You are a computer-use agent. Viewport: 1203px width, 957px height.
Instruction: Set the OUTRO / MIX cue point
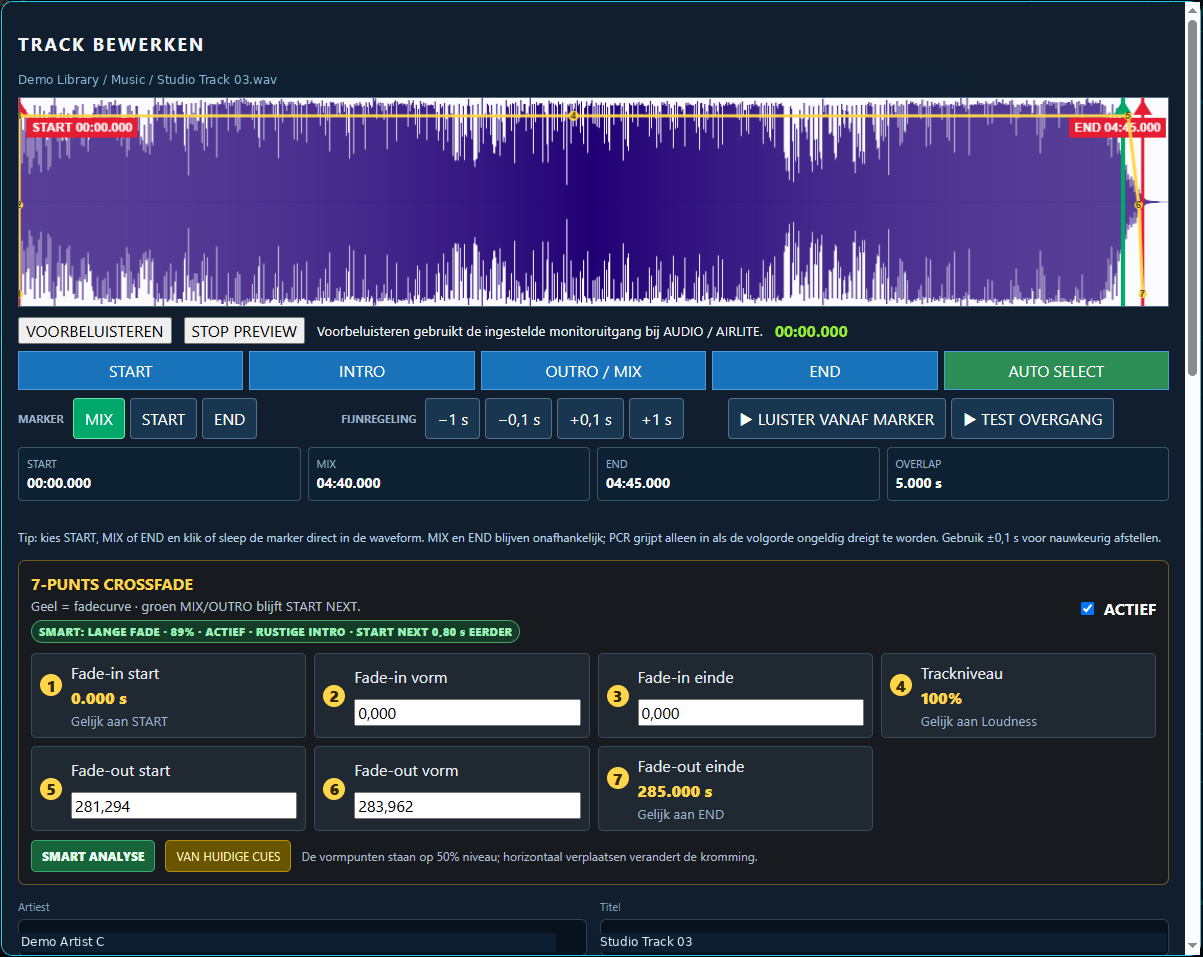[x=593, y=371]
